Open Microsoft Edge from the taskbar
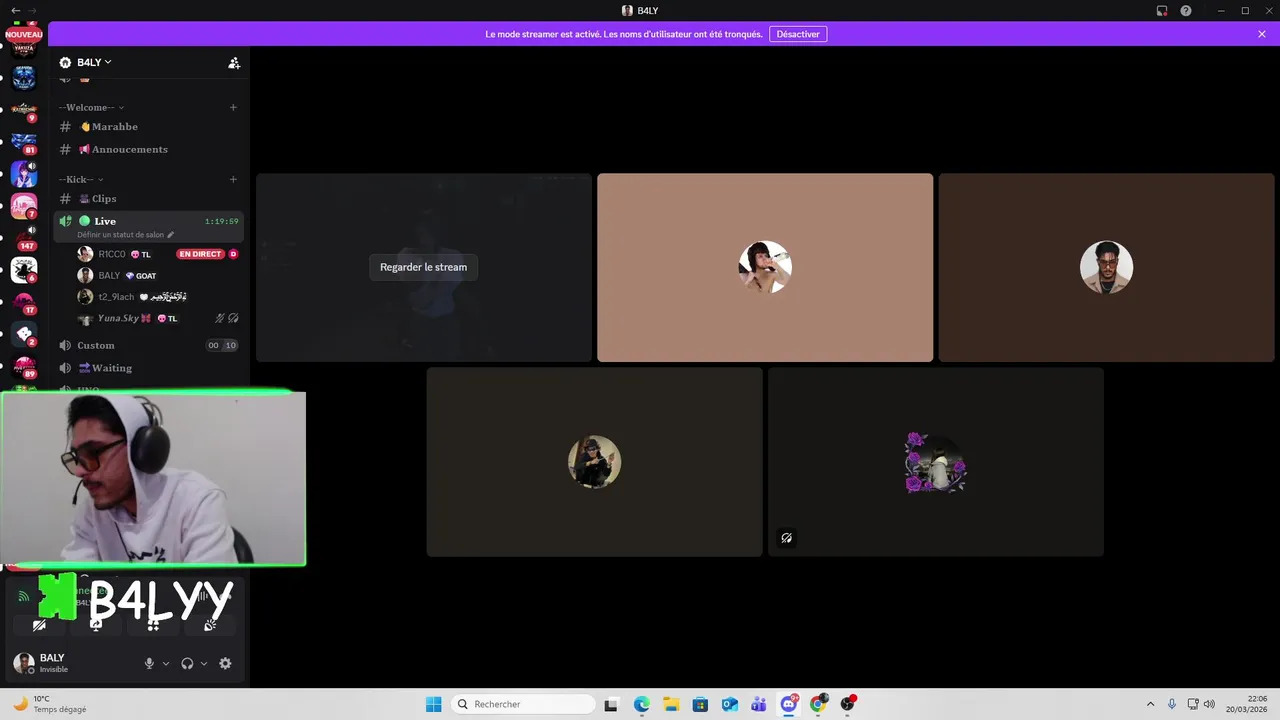This screenshot has height=720, width=1280. point(642,704)
